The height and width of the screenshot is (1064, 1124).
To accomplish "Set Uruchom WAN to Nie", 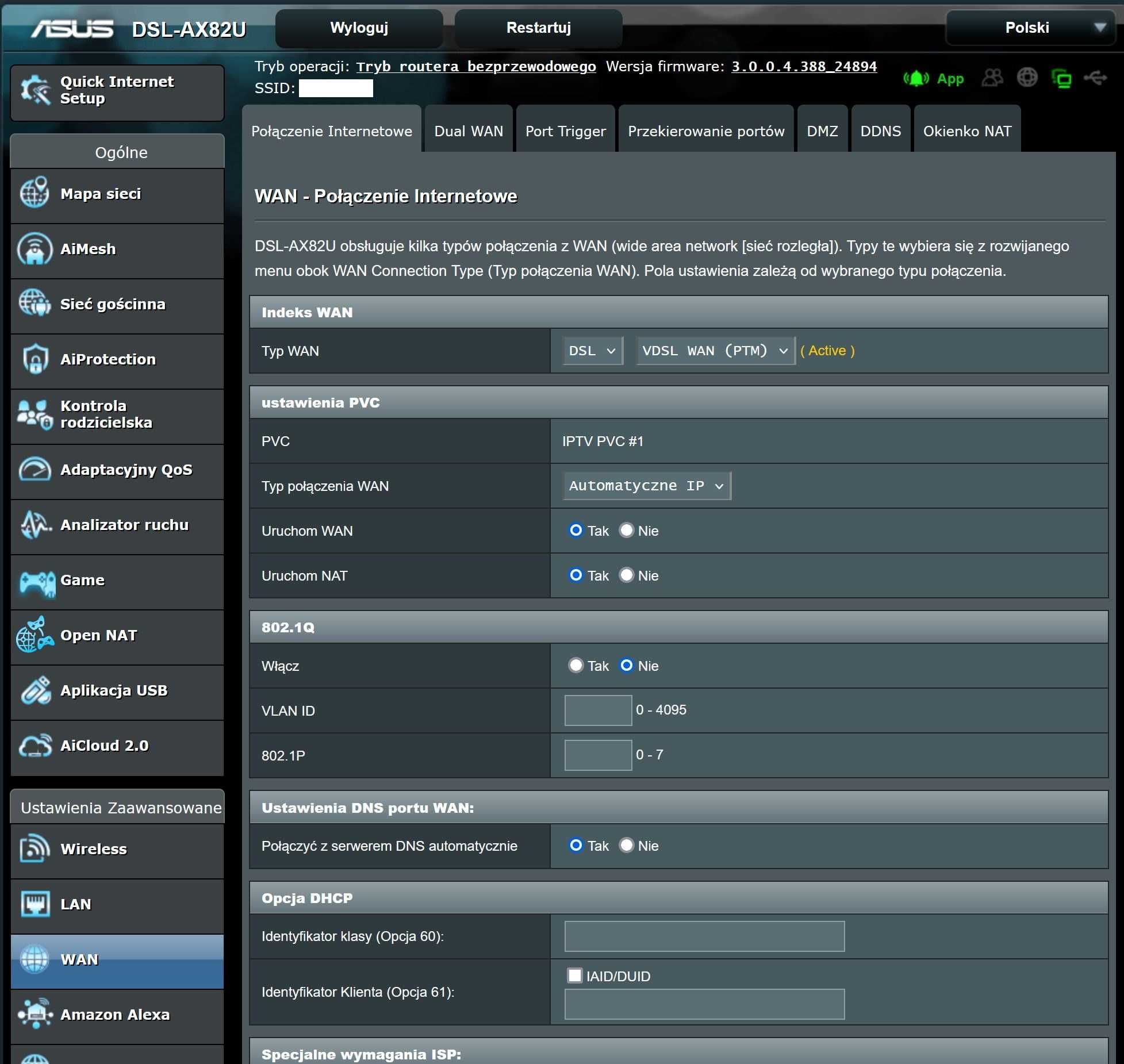I will (x=626, y=530).
